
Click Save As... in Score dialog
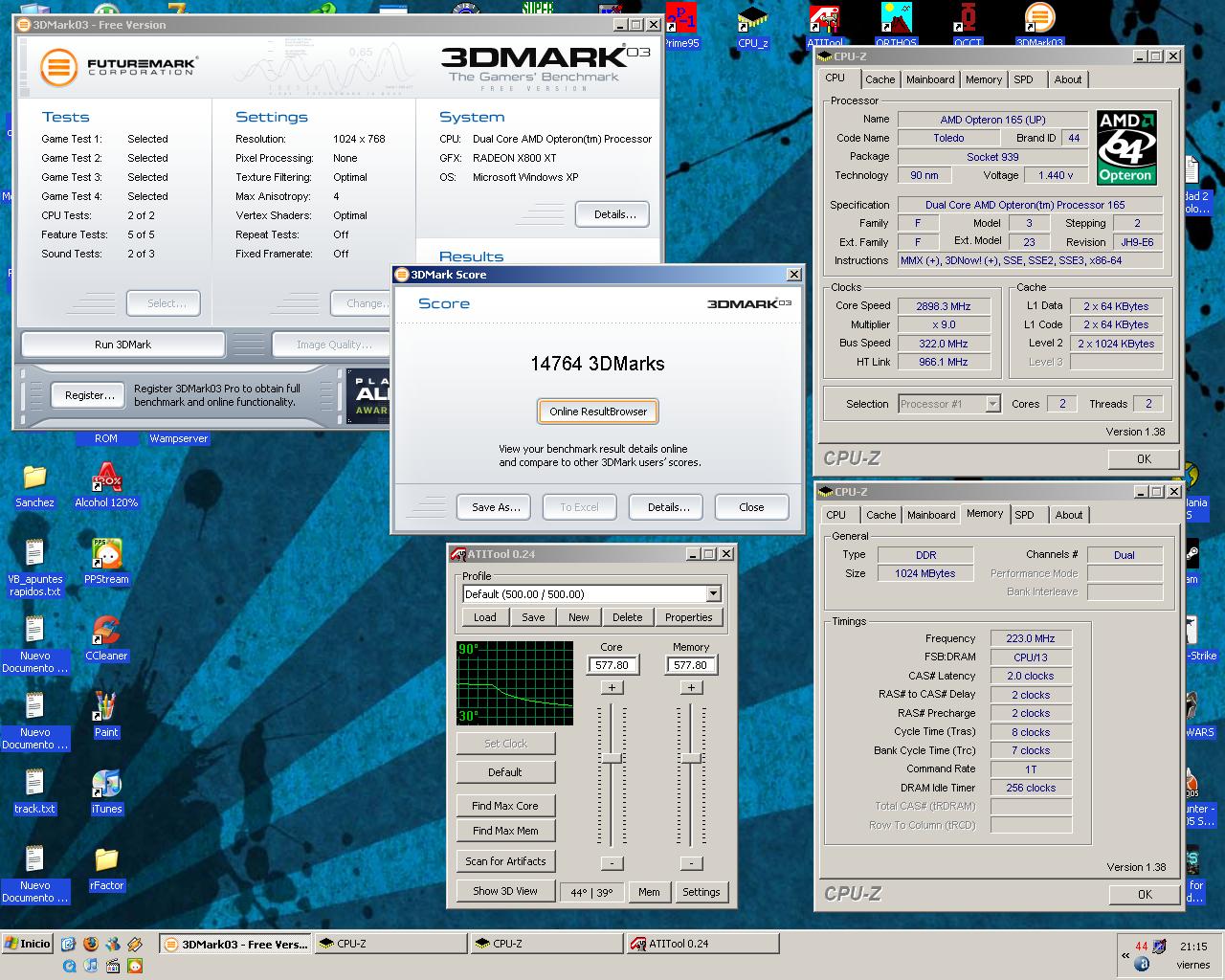pyautogui.click(x=496, y=507)
